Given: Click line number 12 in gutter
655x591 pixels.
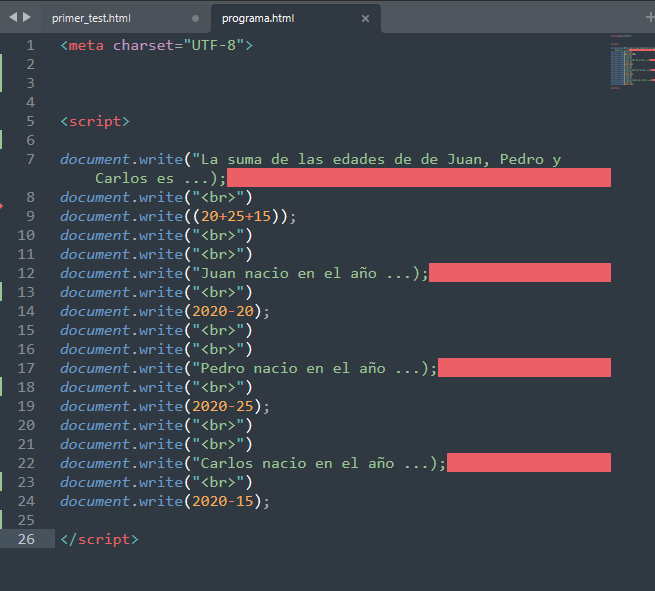Looking at the screenshot, I should click(x=26, y=273).
